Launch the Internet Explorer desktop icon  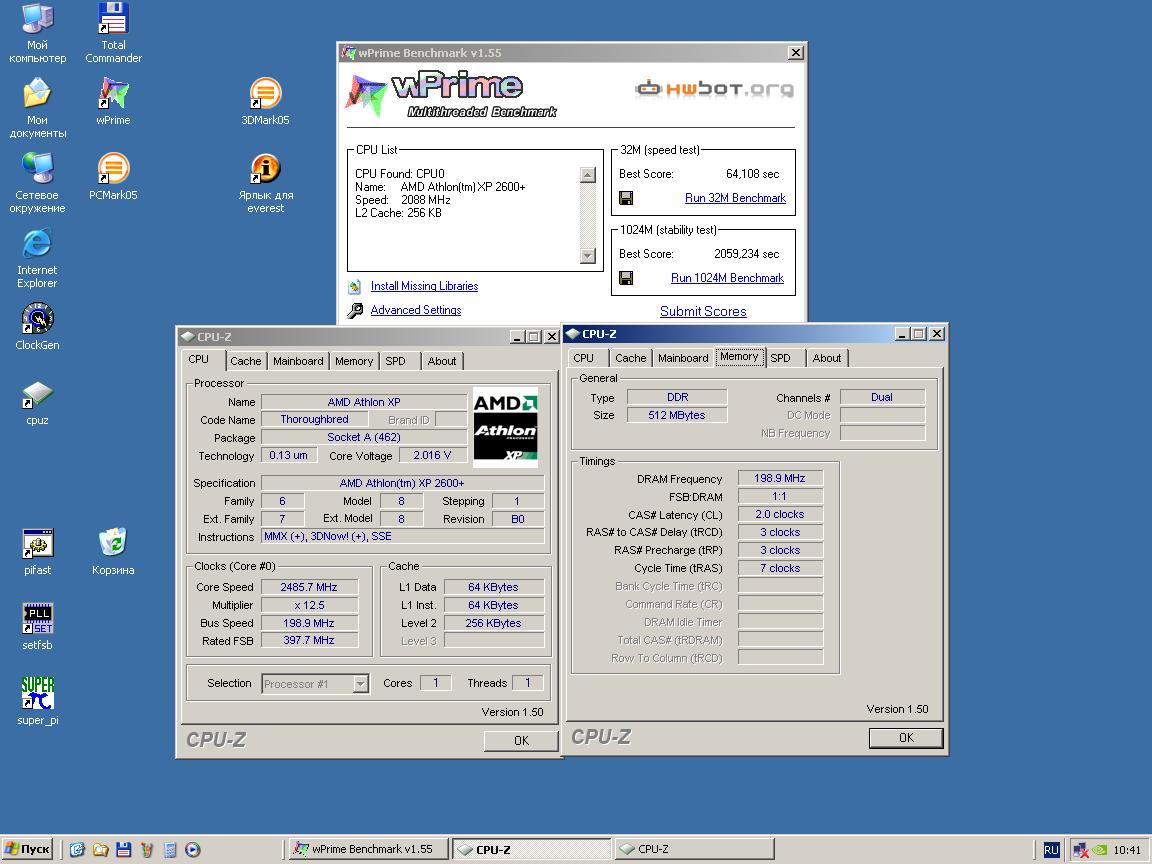click(x=37, y=258)
